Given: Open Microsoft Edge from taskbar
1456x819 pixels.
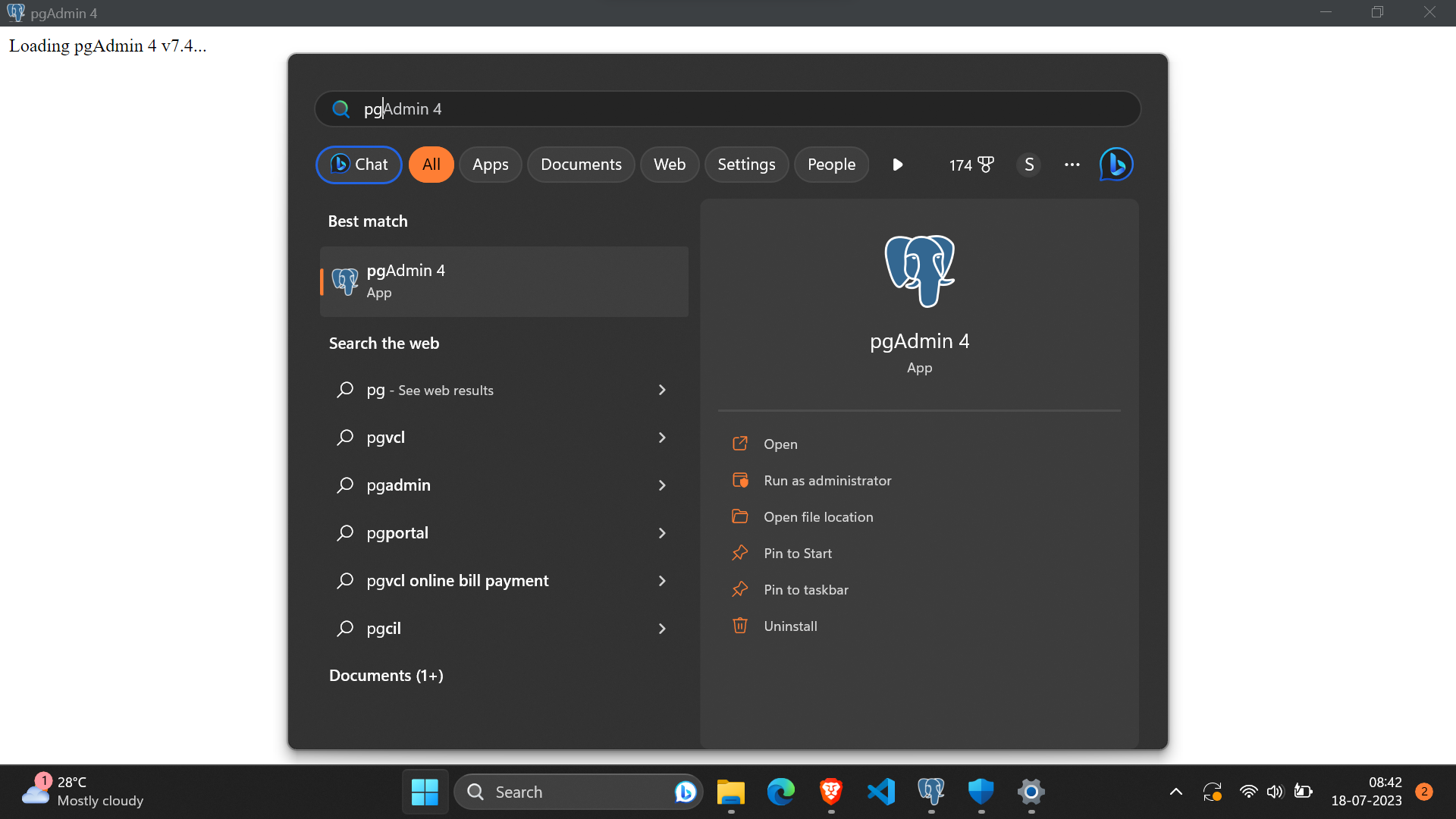Looking at the screenshot, I should [781, 792].
